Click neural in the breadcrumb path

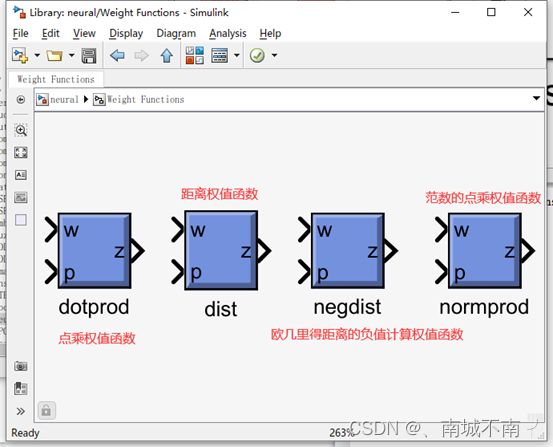[x=64, y=99]
